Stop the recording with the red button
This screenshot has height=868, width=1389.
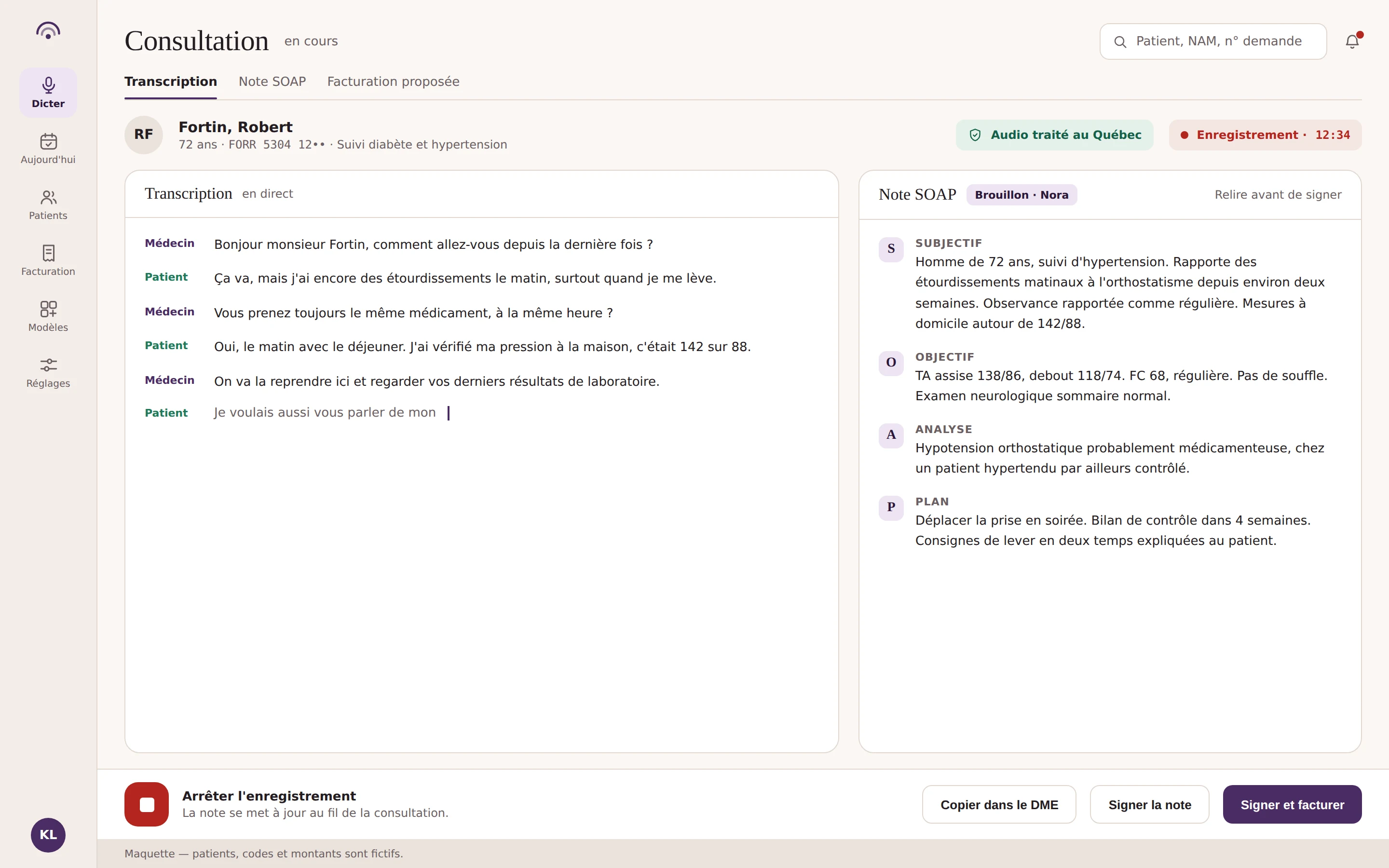146,804
